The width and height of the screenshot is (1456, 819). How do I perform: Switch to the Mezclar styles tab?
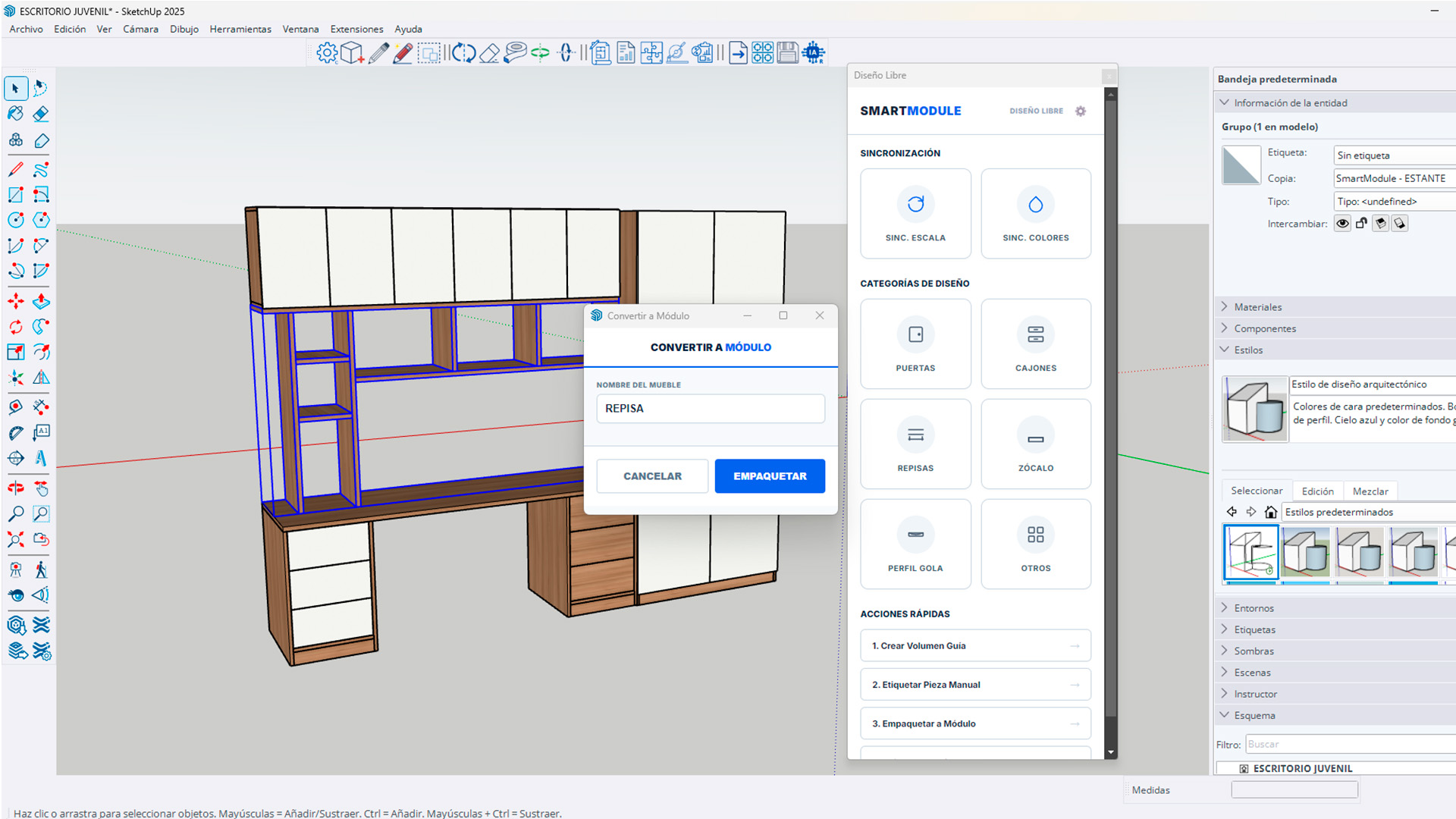click(x=1370, y=491)
